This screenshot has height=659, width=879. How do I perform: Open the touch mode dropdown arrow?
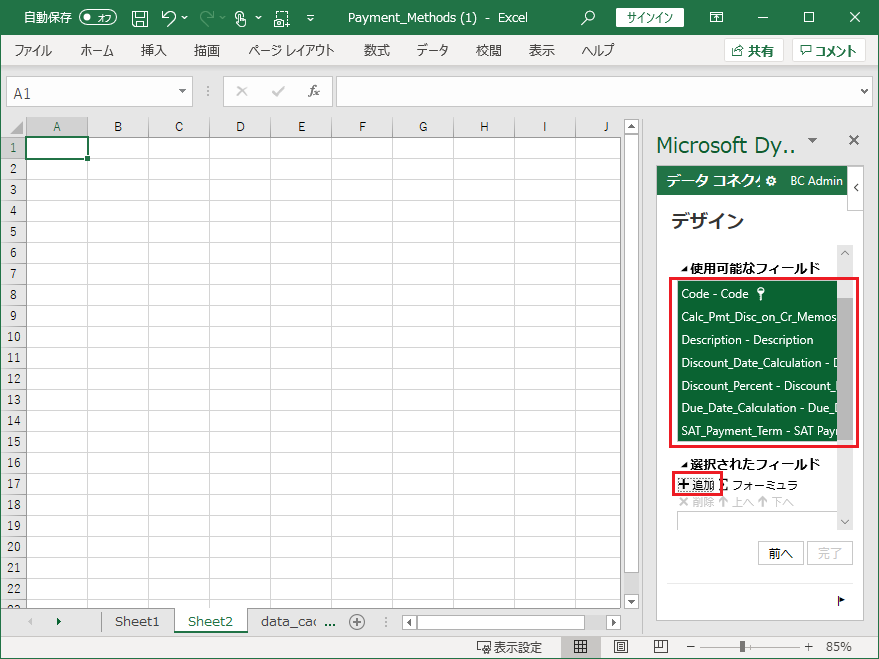[258, 18]
